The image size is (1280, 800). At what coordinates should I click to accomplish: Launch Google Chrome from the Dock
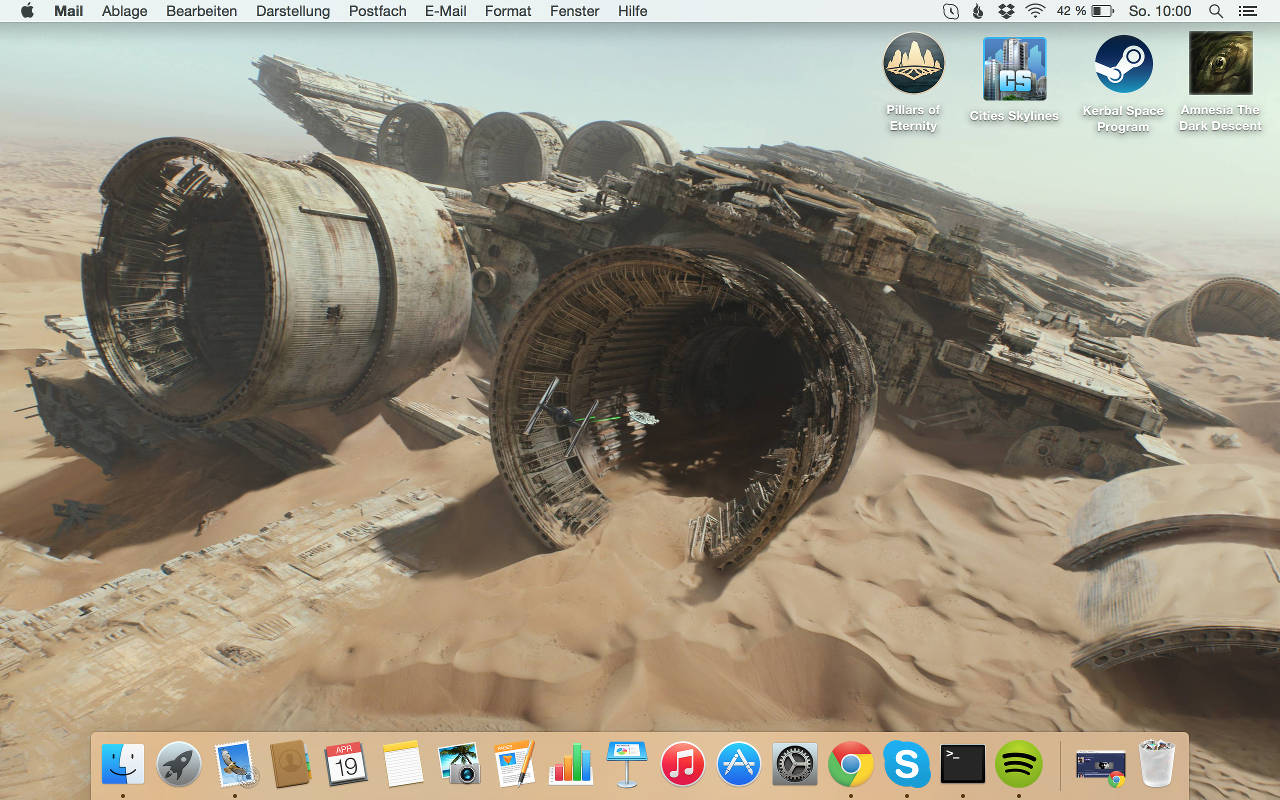pyautogui.click(x=851, y=765)
